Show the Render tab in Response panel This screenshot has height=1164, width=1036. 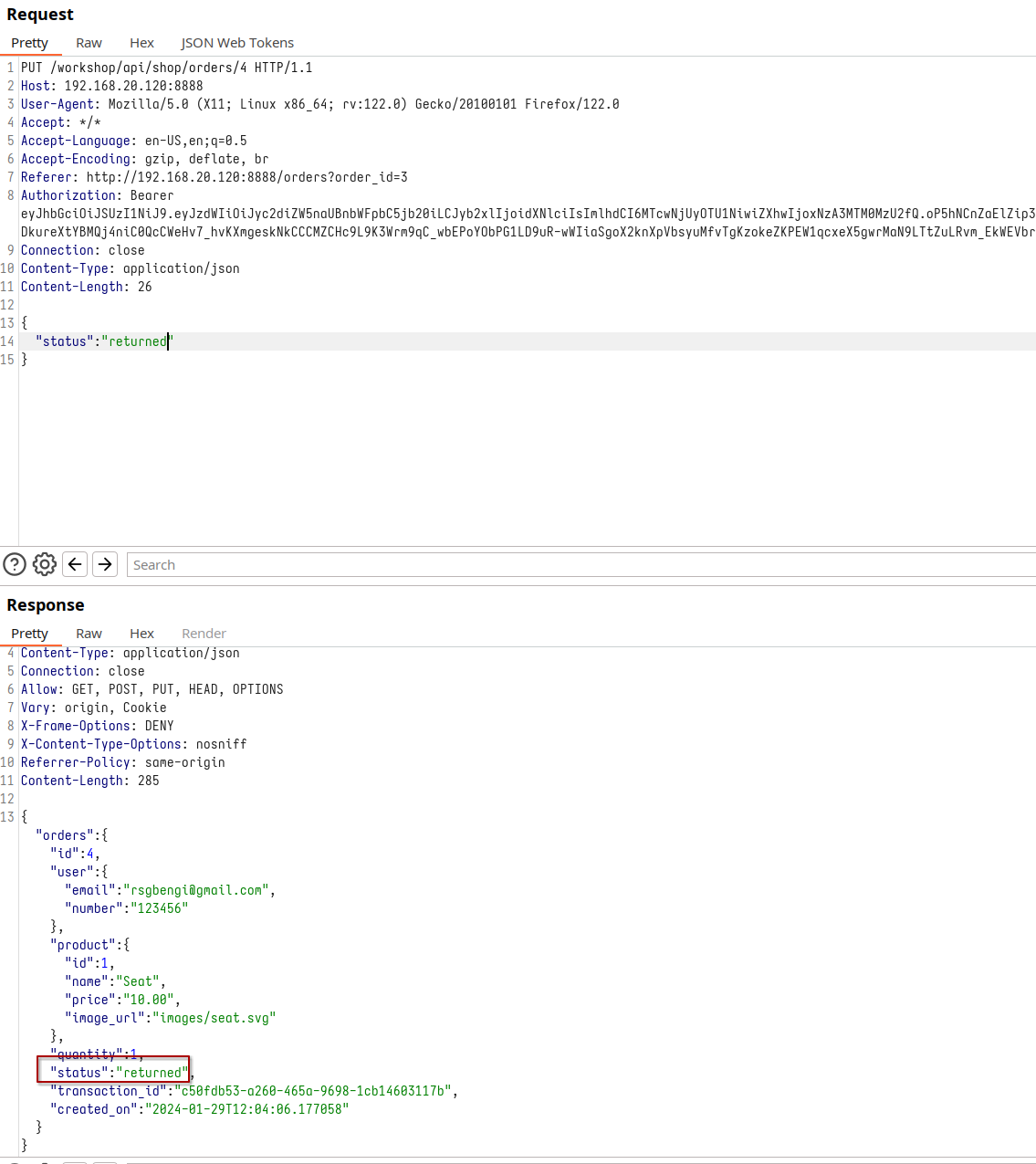click(204, 634)
